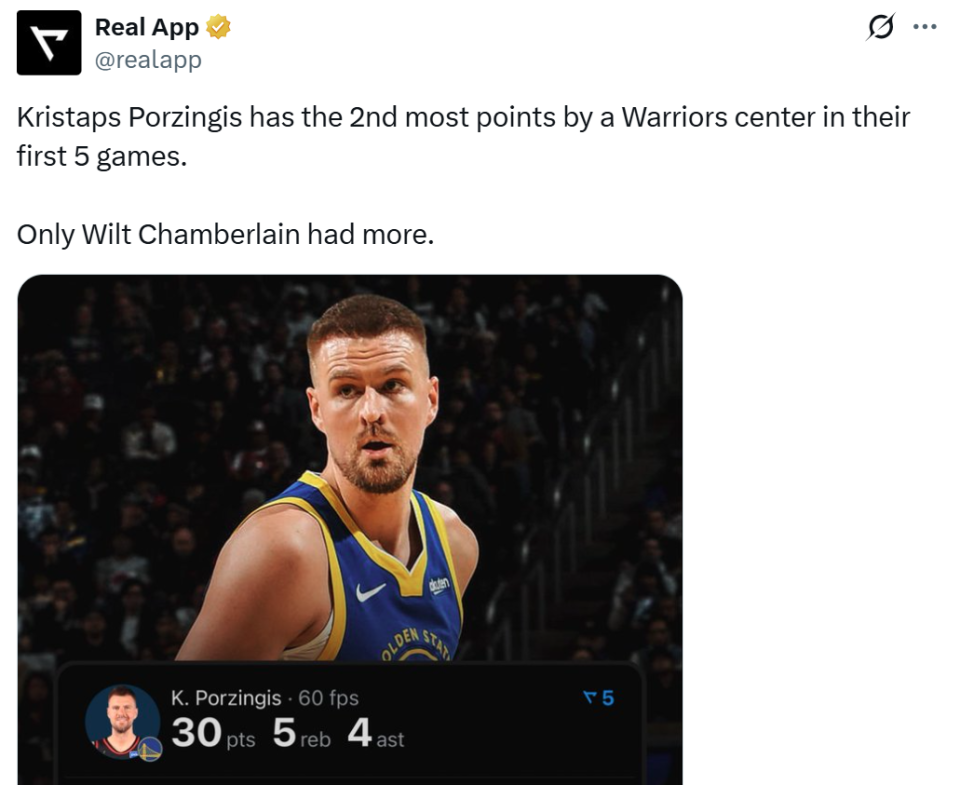Viewport: 960px width, 785px height.
Task: Click the Warriors logo badge on headshot
Action: coord(150,750)
